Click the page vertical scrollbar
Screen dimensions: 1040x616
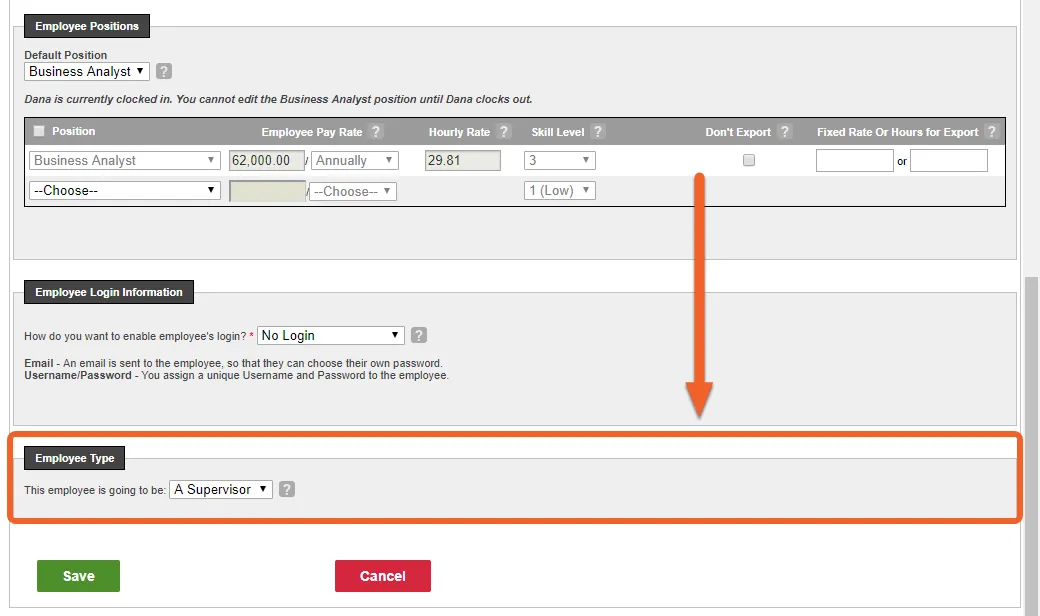click(1032, 444)
